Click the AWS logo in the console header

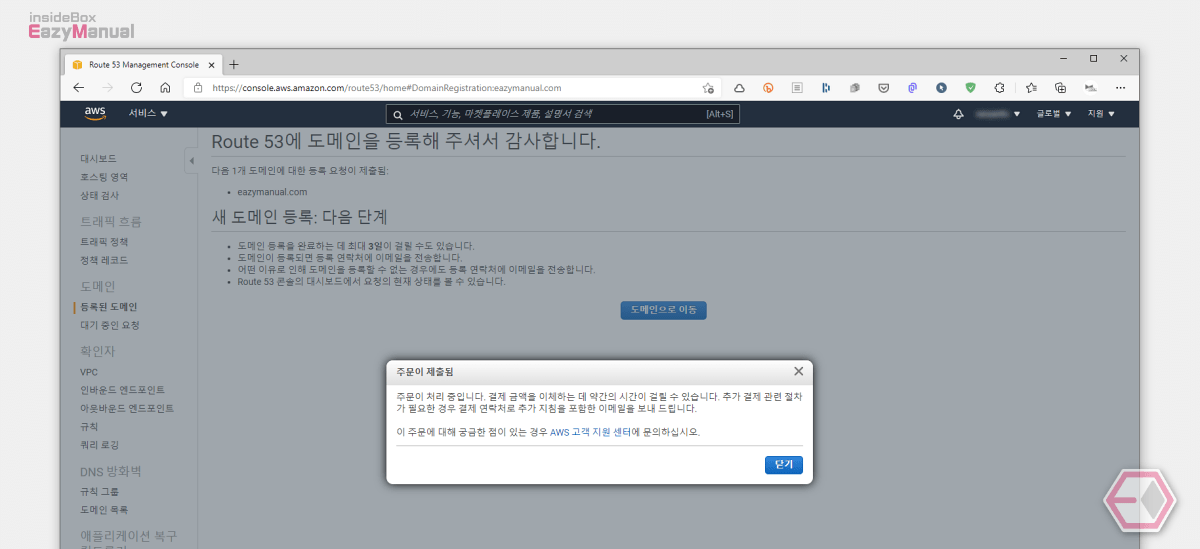pyautogui.click(x=95, y=113)
